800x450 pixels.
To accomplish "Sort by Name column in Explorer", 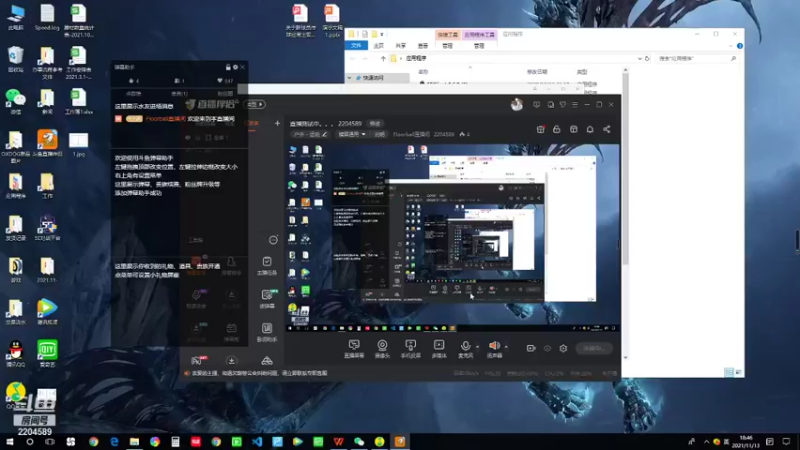I will pyautogui.click(x=423, y=72).
